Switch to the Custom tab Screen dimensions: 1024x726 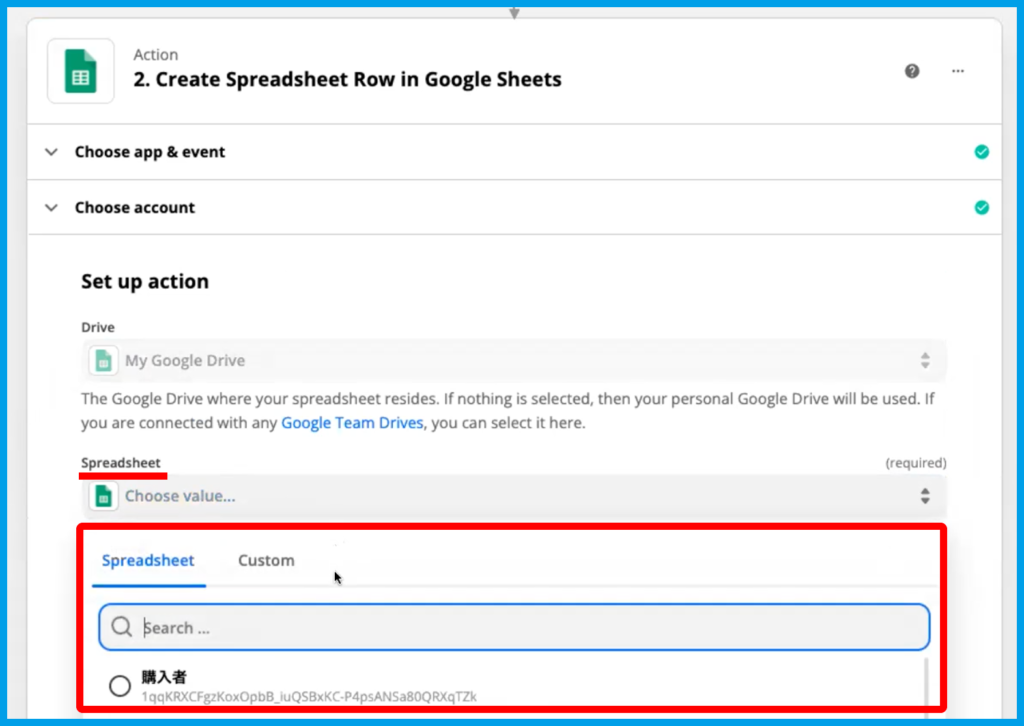[x=266, y=560]
